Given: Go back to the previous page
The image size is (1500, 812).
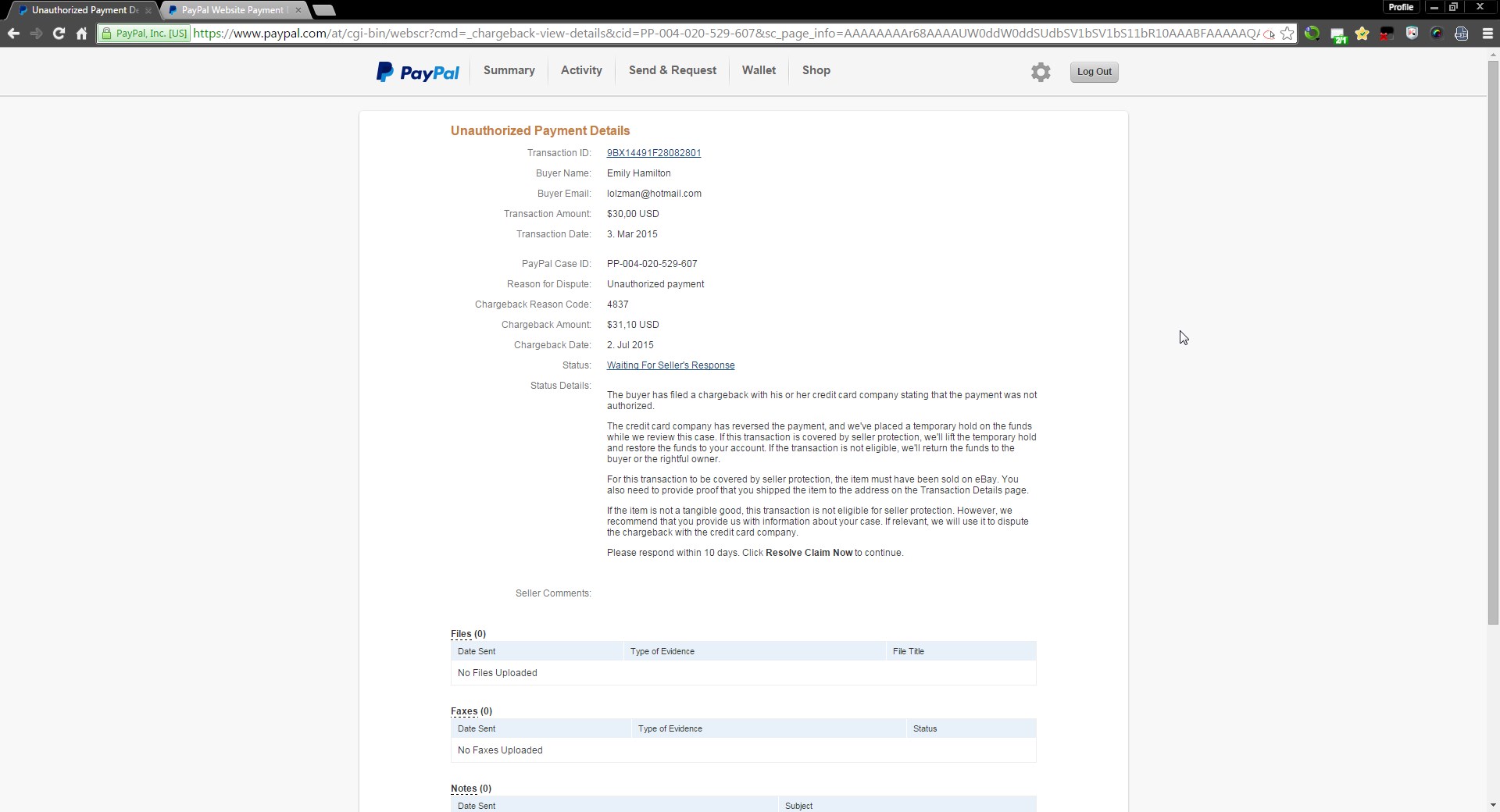Looking at the screenshot, I should click(x=13, y=34).
